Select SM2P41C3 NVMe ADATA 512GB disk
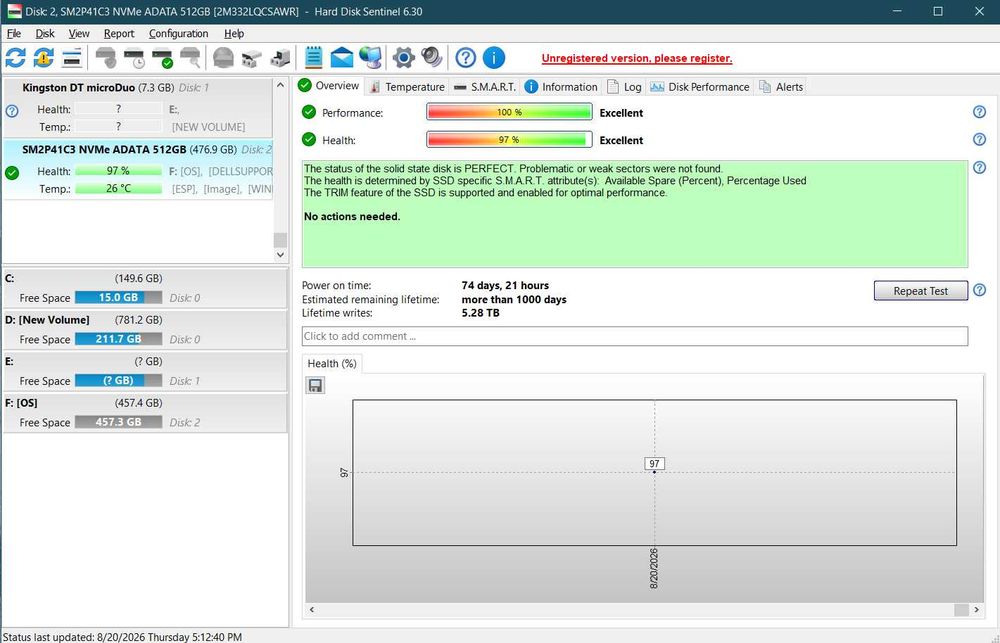Image resolution: width=1000 pixels, height=643 pixels. coord(138,169)
